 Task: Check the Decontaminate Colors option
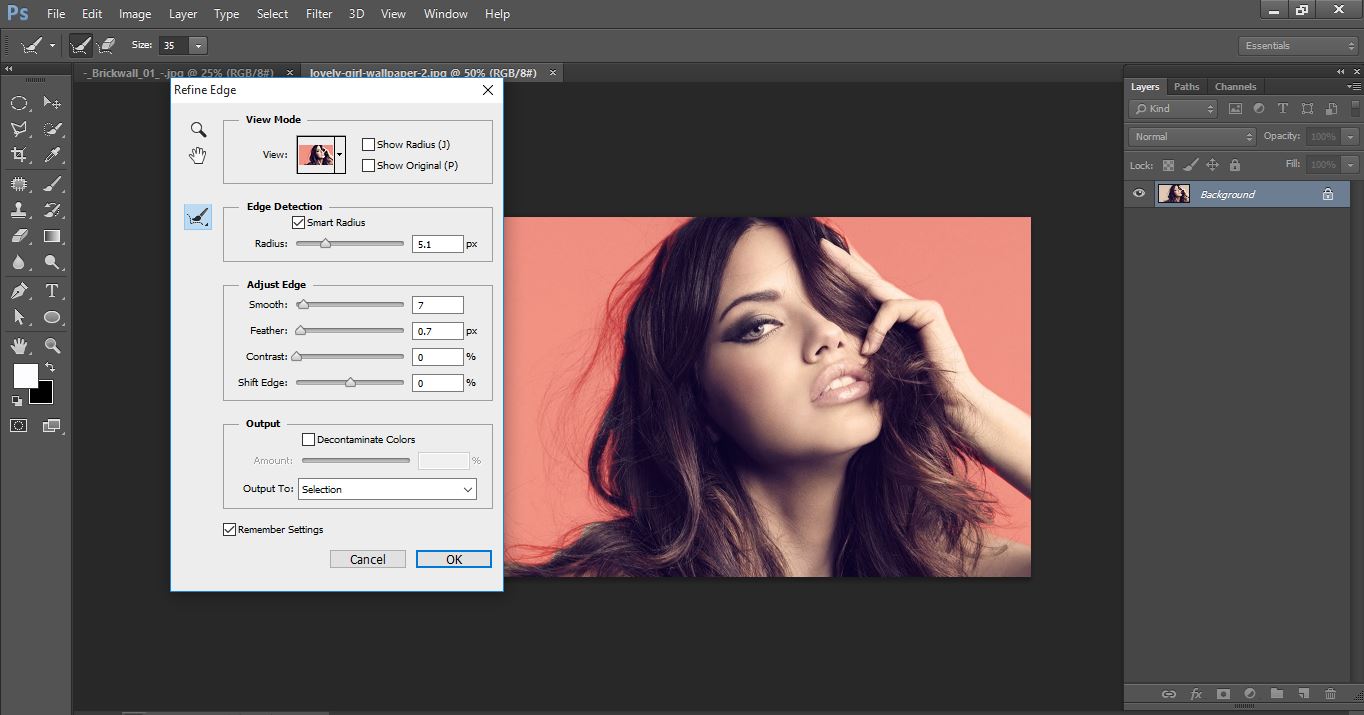(x=309, y=439)
